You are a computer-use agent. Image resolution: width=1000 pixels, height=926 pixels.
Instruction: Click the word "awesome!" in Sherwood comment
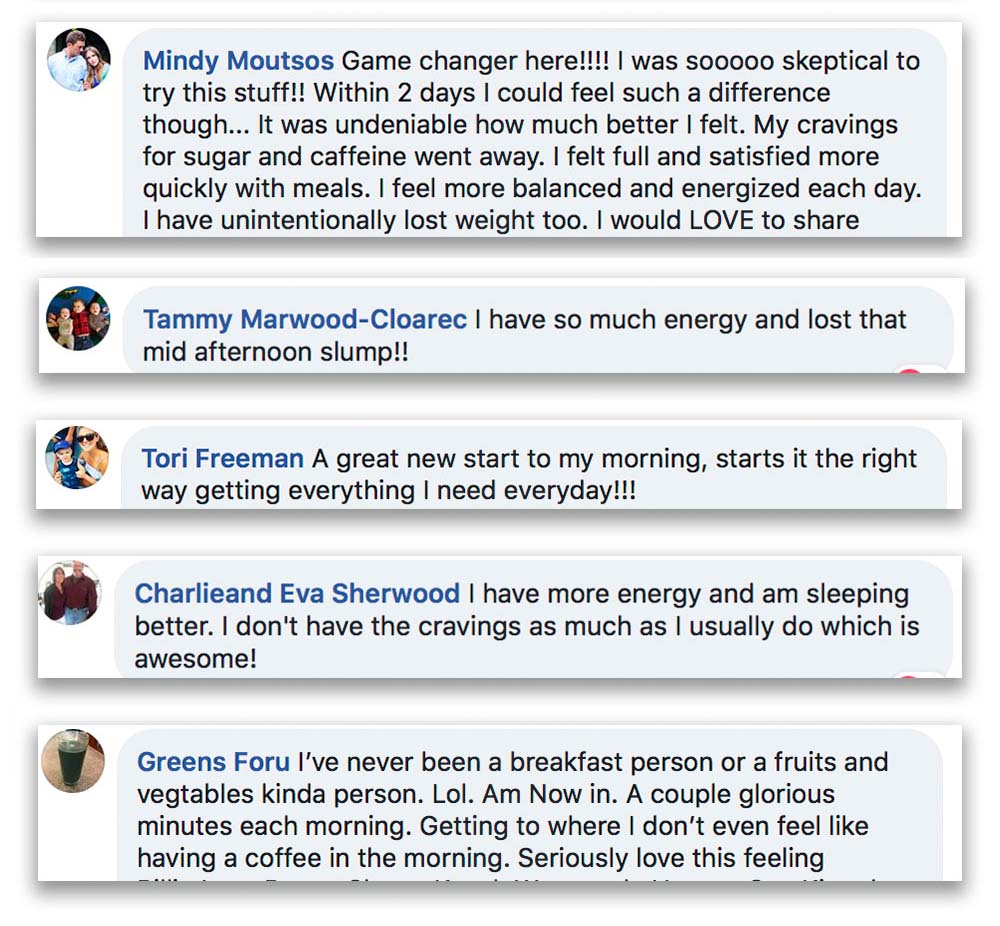click(x=196, y=661)
